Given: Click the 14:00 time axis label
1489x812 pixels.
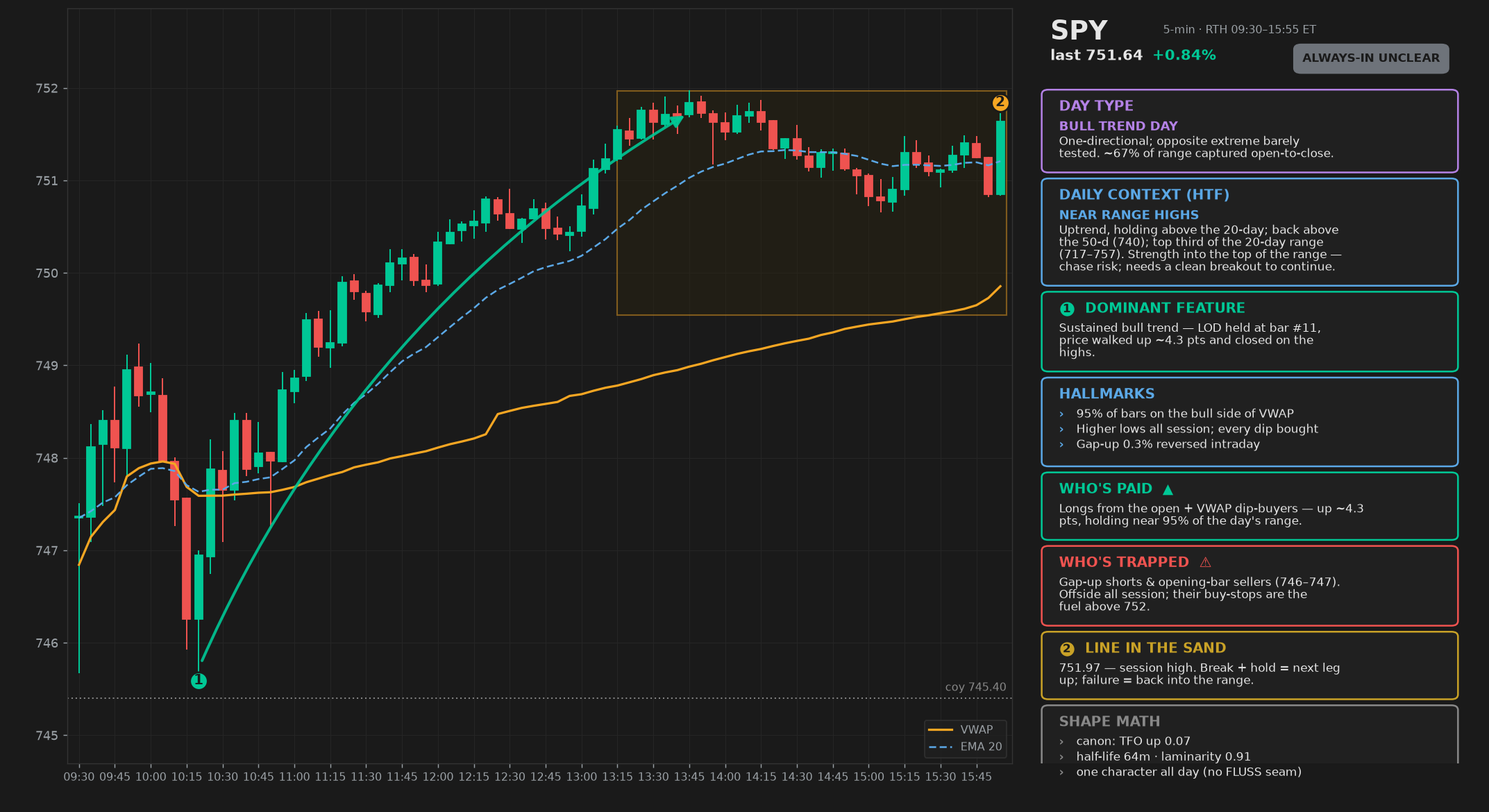Looking at the screenshot, I should coord(725,777).
